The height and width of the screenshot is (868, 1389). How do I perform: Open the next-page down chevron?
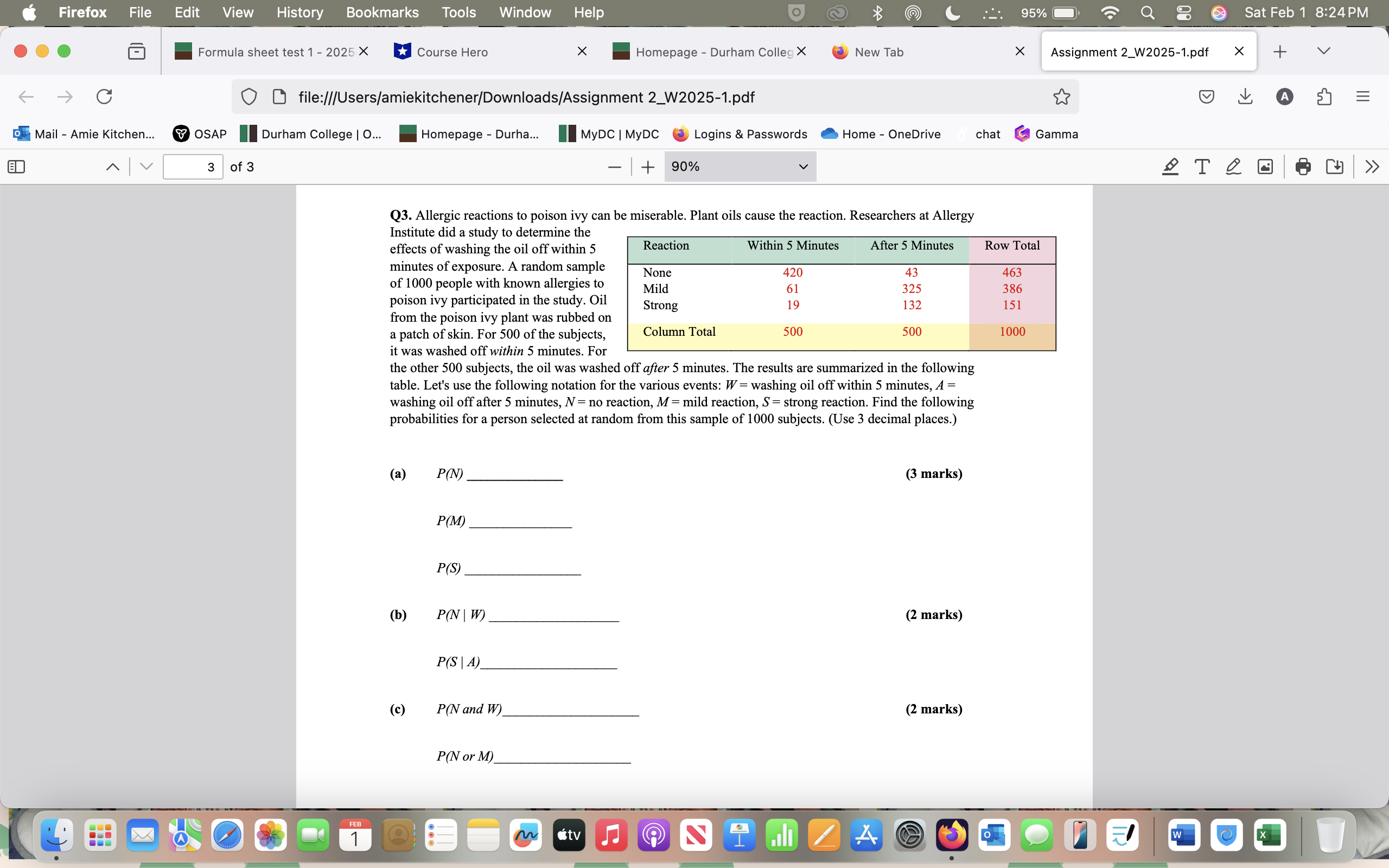coord(145,167)
